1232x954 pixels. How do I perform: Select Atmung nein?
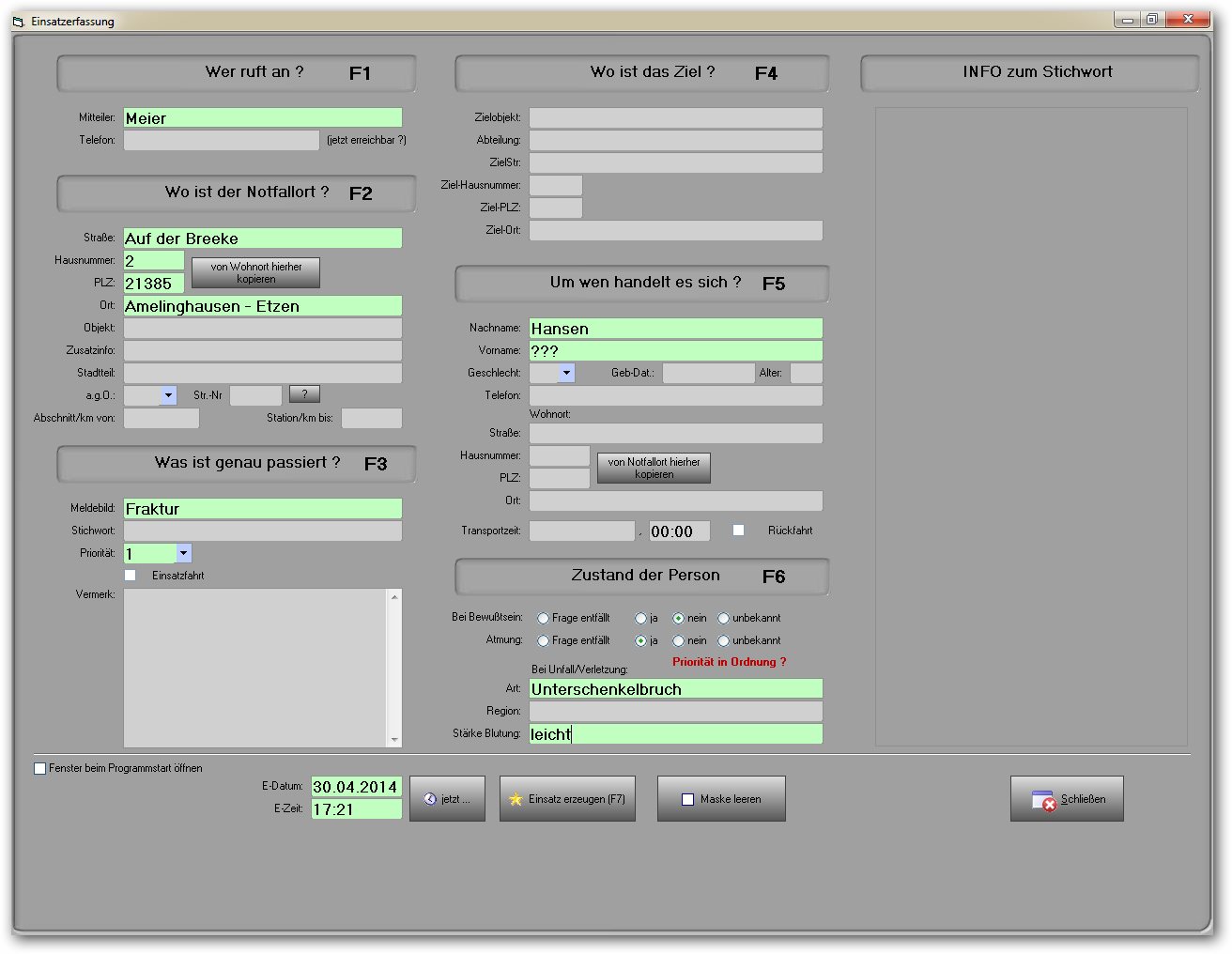pyautogui.click(x=678, y=640)
